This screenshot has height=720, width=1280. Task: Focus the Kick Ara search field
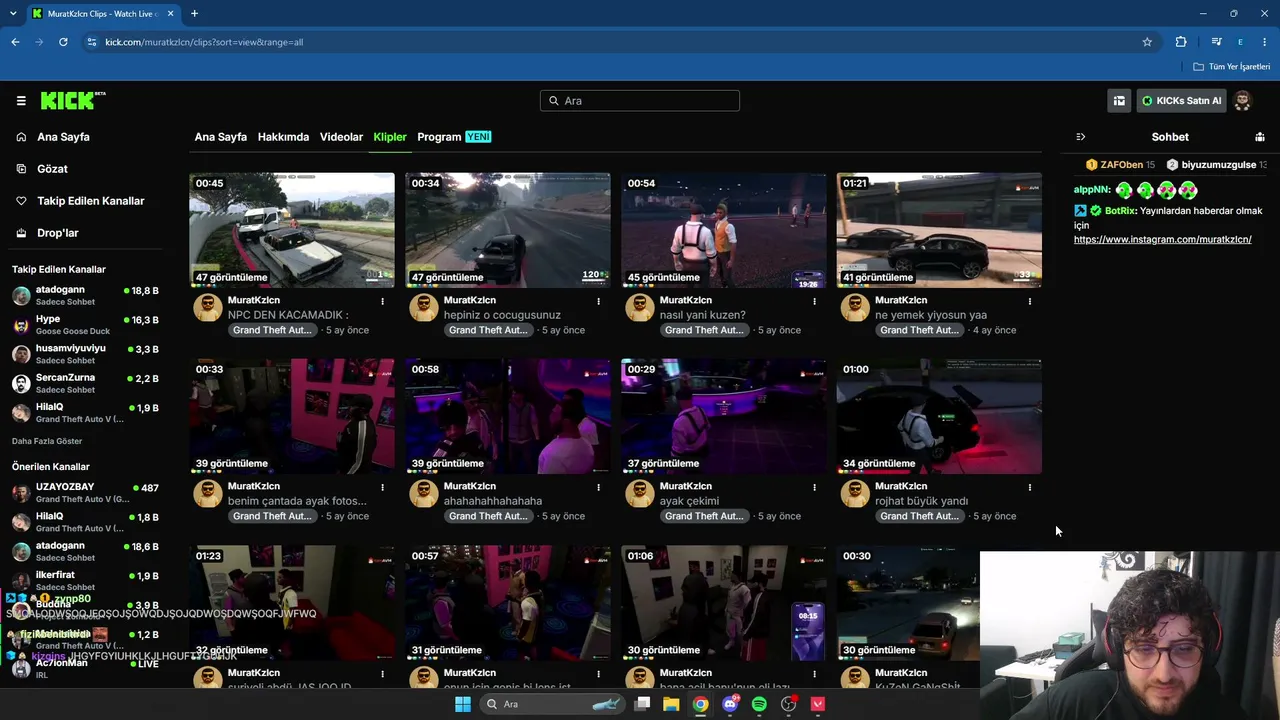coord(640,101)
